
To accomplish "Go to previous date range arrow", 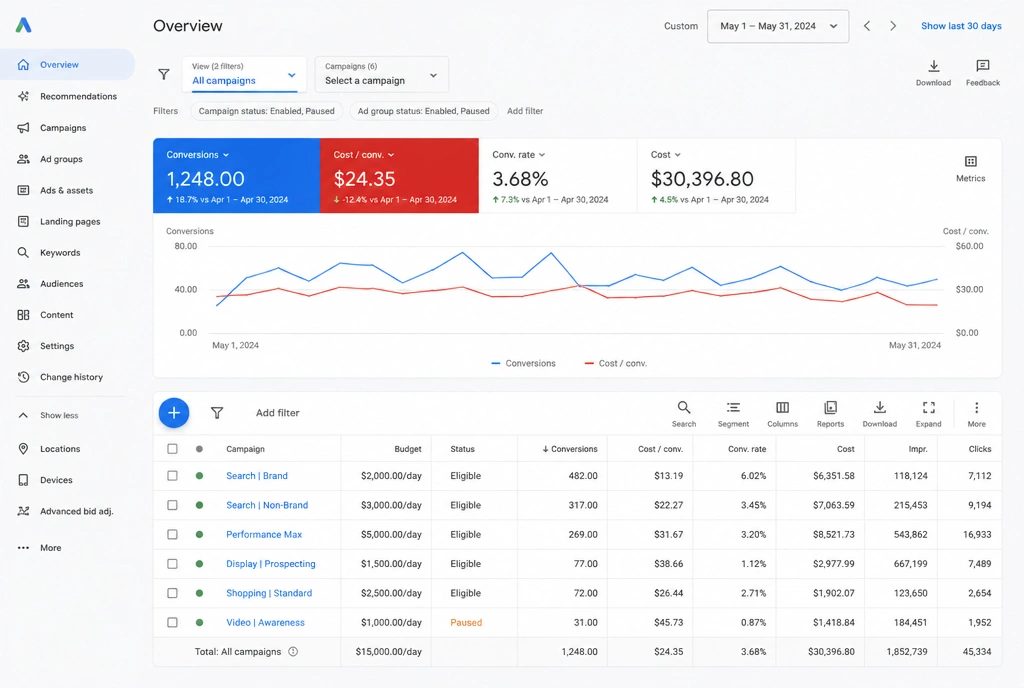I will 867,26.
